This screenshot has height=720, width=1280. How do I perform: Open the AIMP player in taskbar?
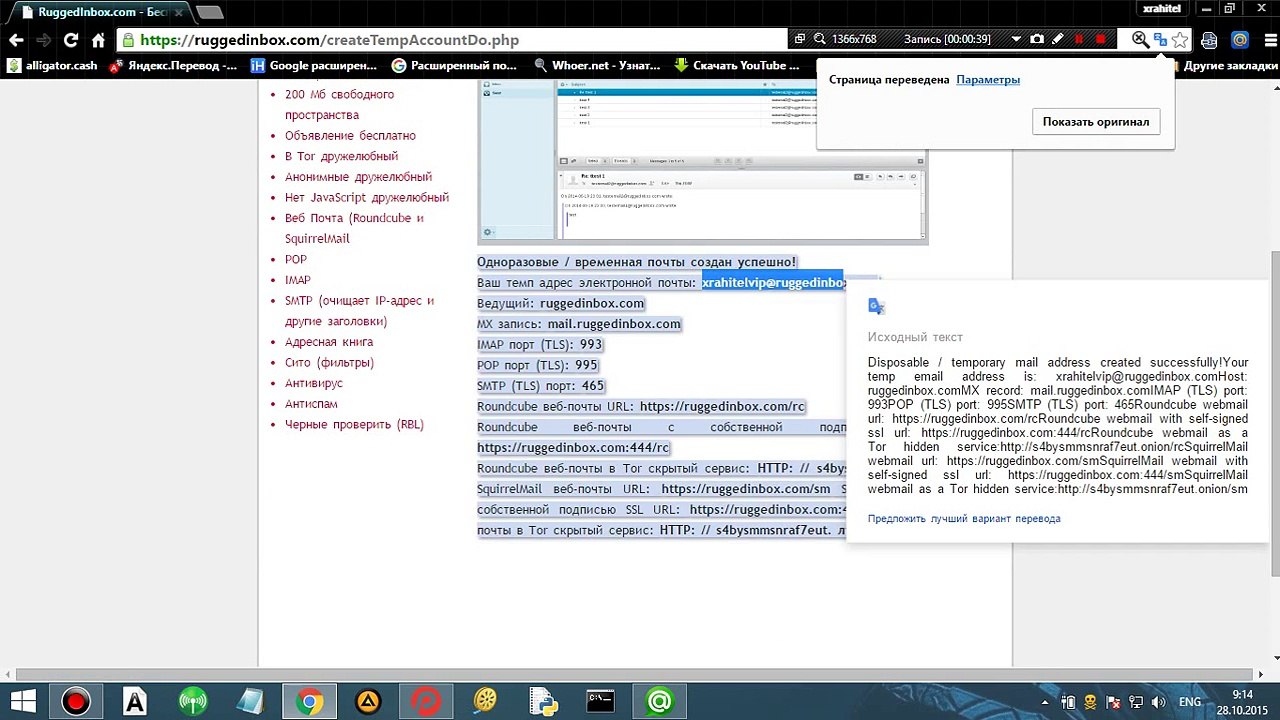(367, 702)
